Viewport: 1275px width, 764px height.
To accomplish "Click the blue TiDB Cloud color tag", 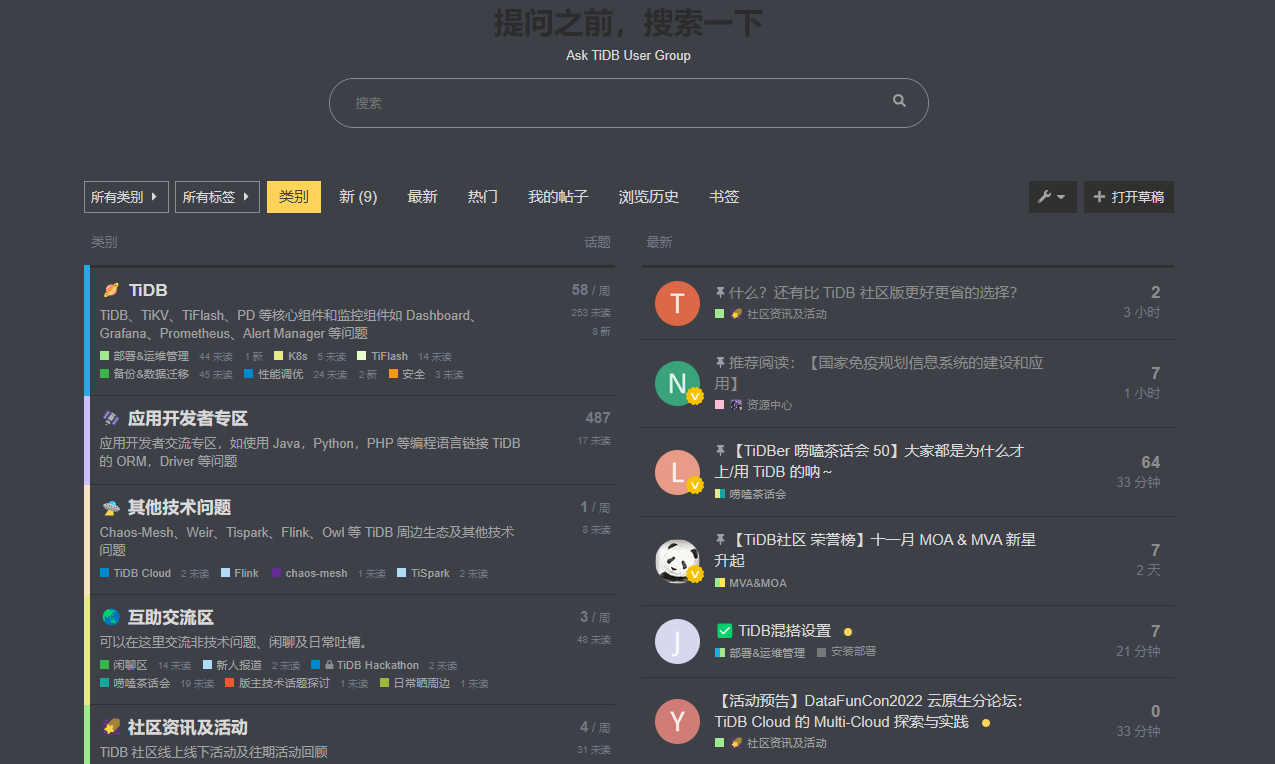I will [135, 573].
